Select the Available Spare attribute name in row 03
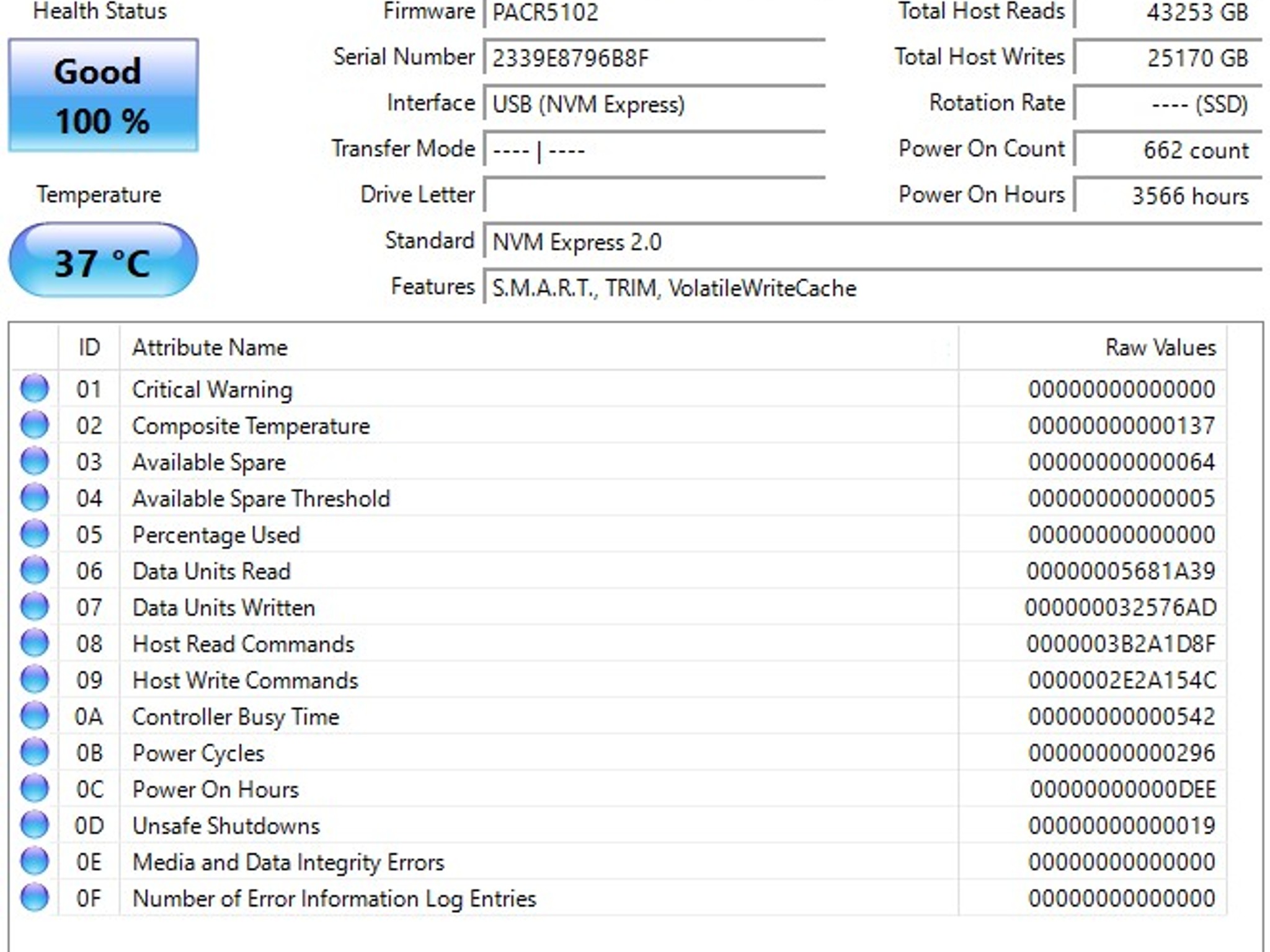The width and height of the screenshot is (1270, 952). pyautogui.click(x=209, y=462)
